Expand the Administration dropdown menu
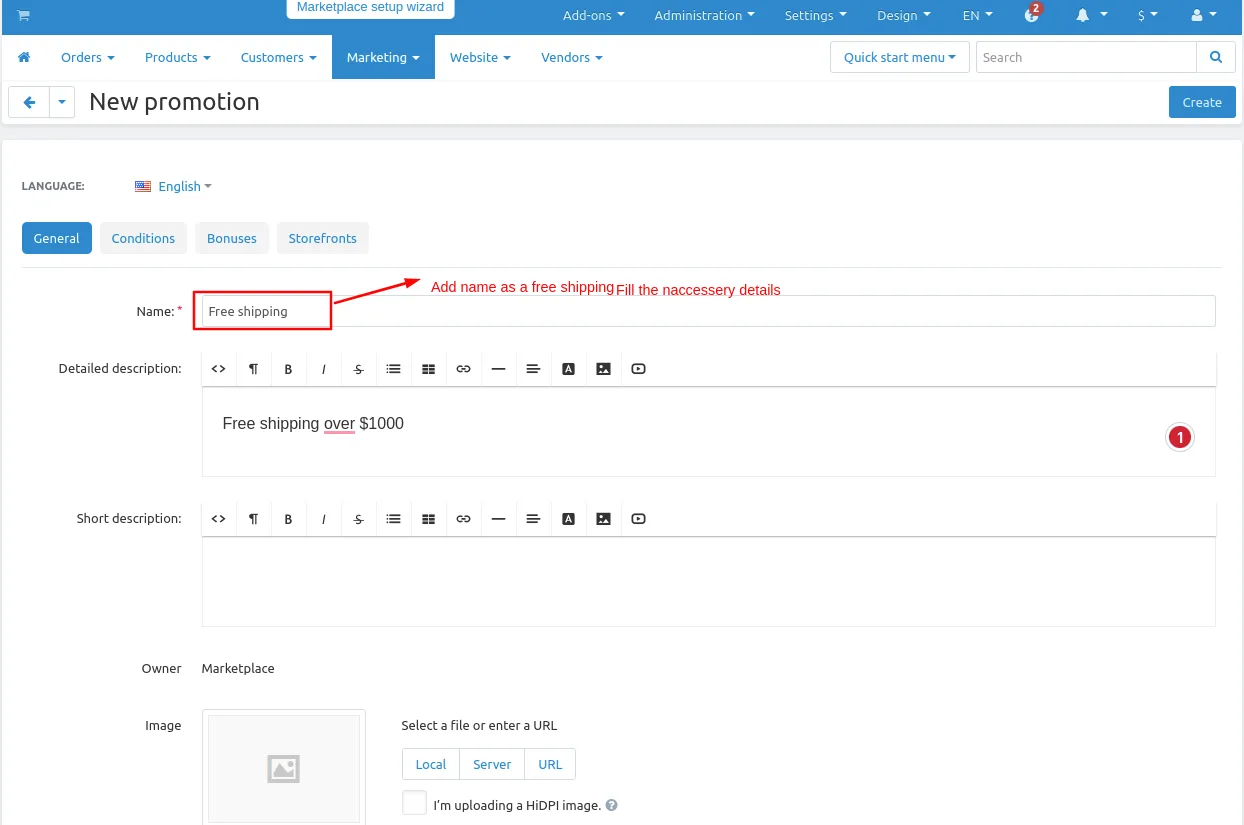 (x=705, y=15)
